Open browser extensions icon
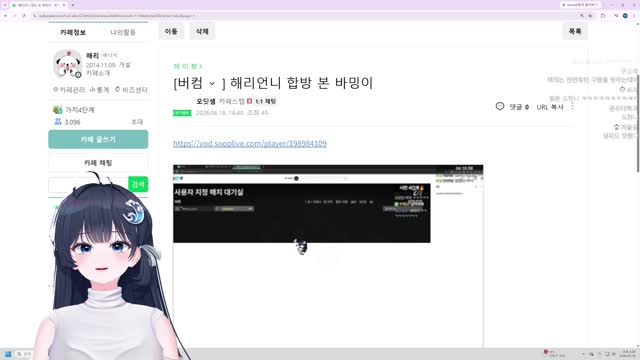This screenshot has height=360, width=640. click(603, 16)
